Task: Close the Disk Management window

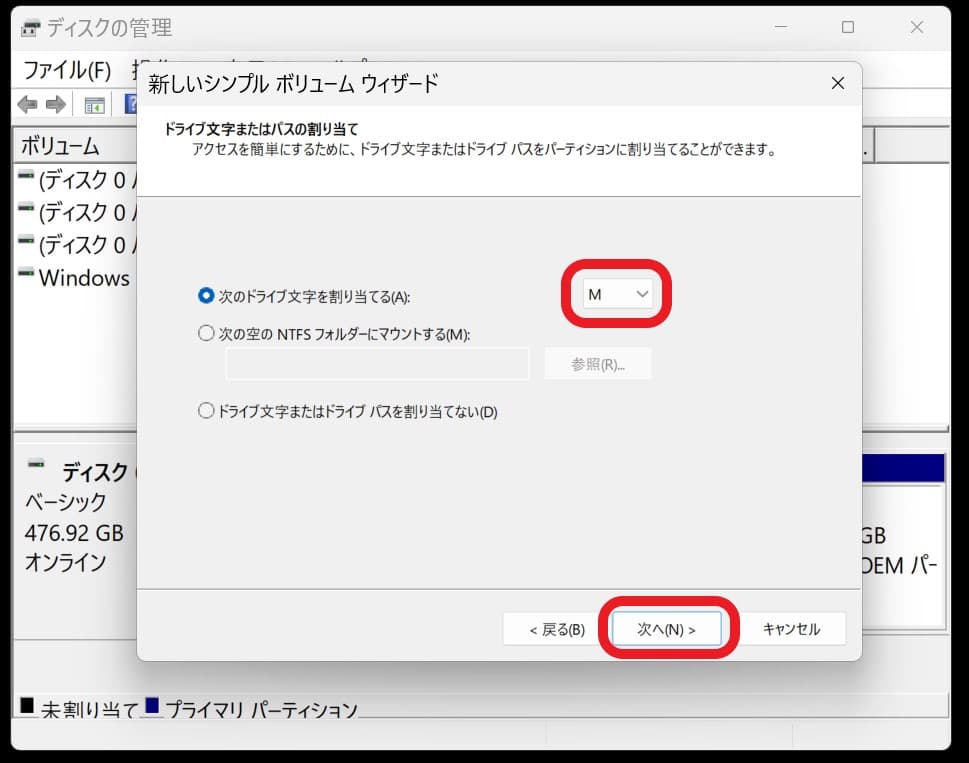Action: (917, 27)
